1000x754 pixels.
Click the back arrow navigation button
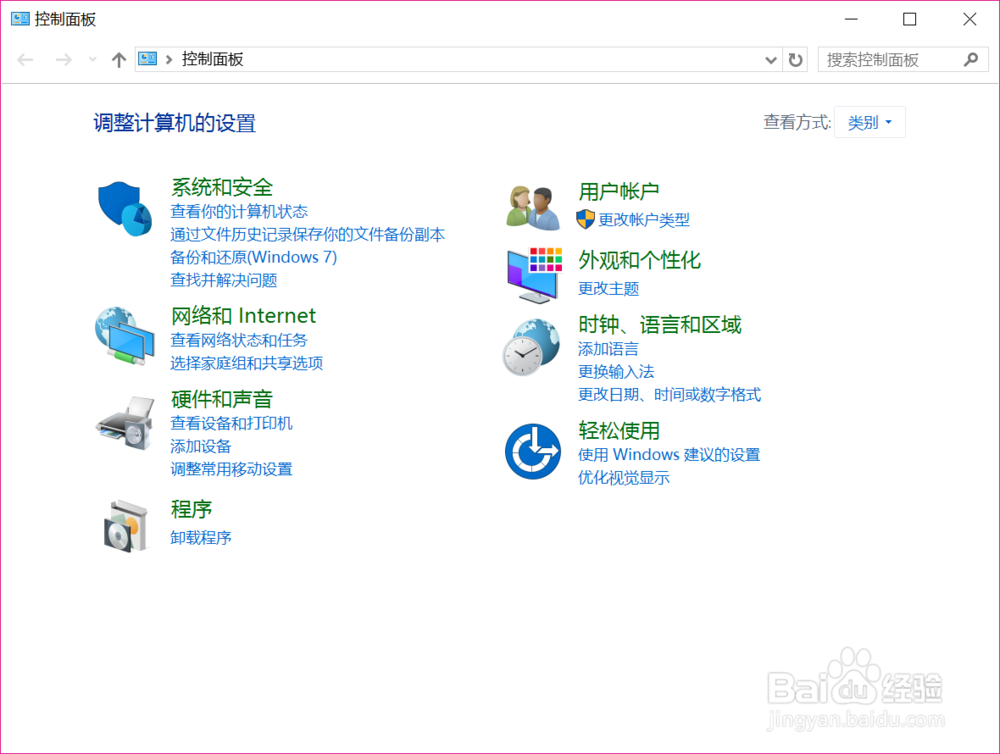point(26,60)
